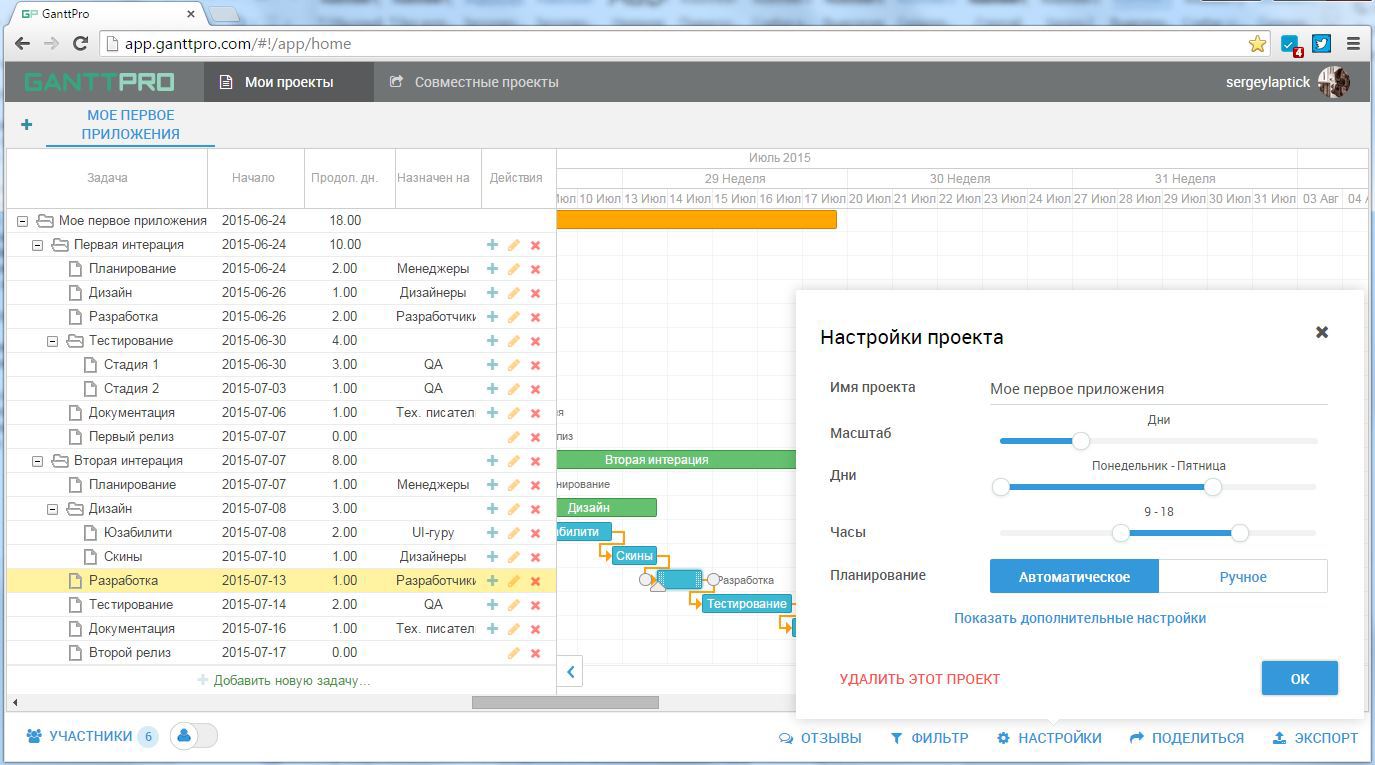Delete the Тестирование 2015-07-14 task

click(x=536, y=605)
